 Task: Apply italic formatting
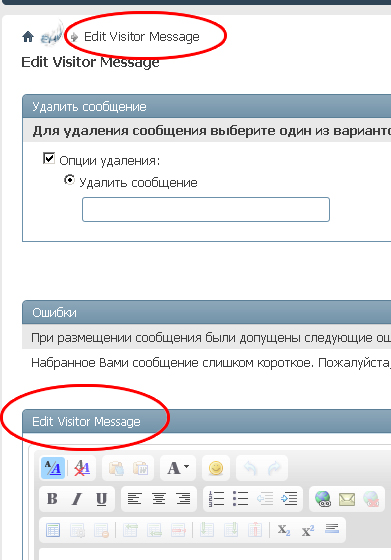click(76, 499)
